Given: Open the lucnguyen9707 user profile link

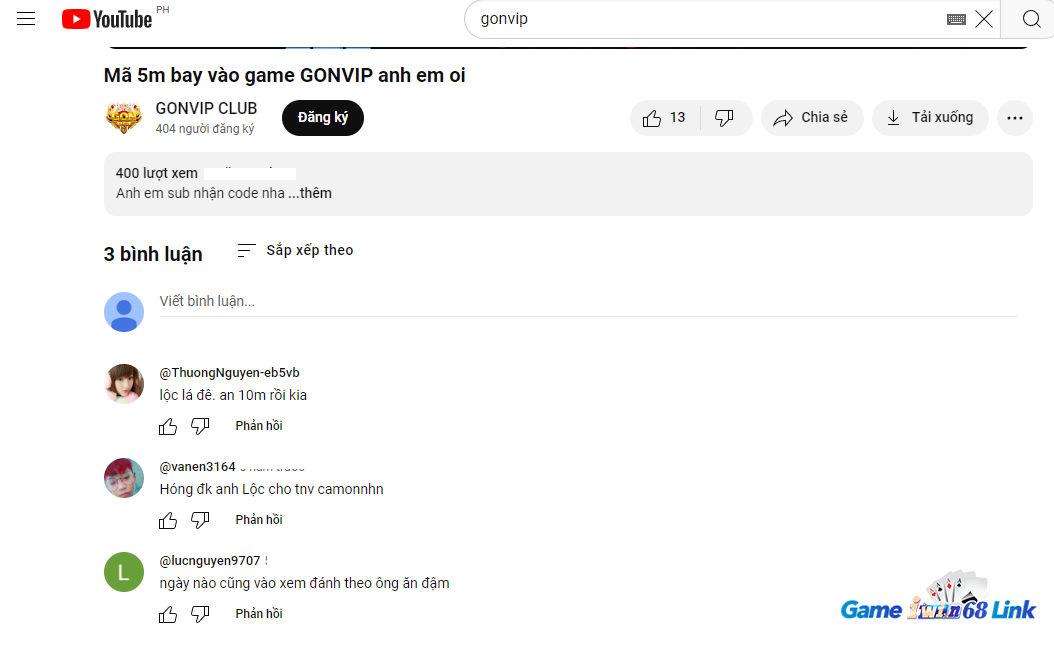Looking at the screenshot, I should 210,560.
